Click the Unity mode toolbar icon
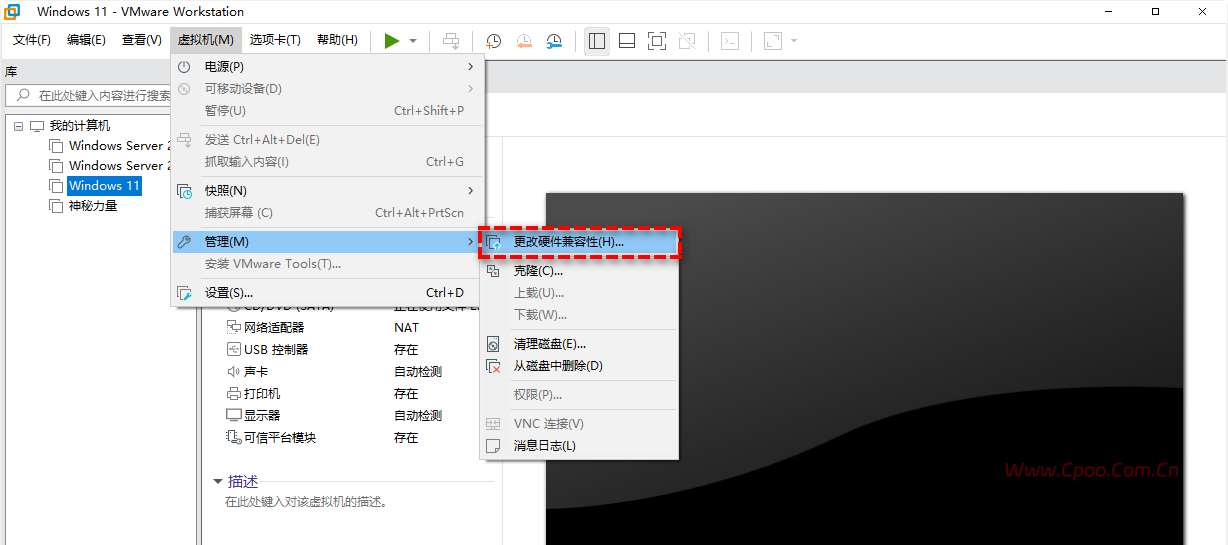Viewport: 1228px width, 545px height. (x=687, y=41)
